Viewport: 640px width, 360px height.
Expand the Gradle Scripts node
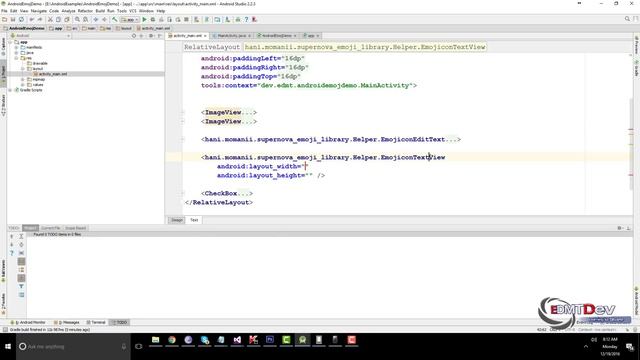(11, 90)
